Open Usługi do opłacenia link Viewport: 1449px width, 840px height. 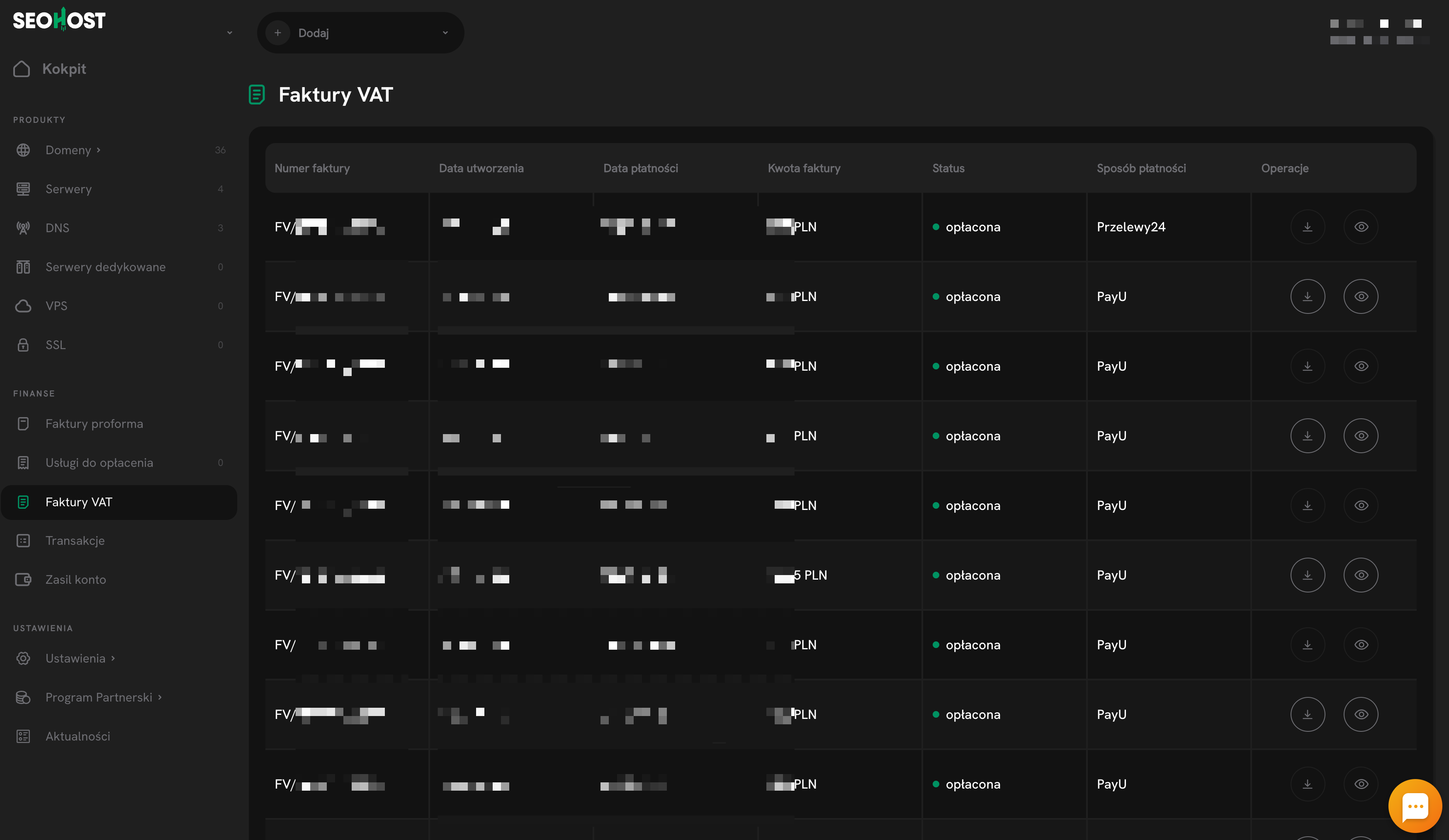click(99, 463)
